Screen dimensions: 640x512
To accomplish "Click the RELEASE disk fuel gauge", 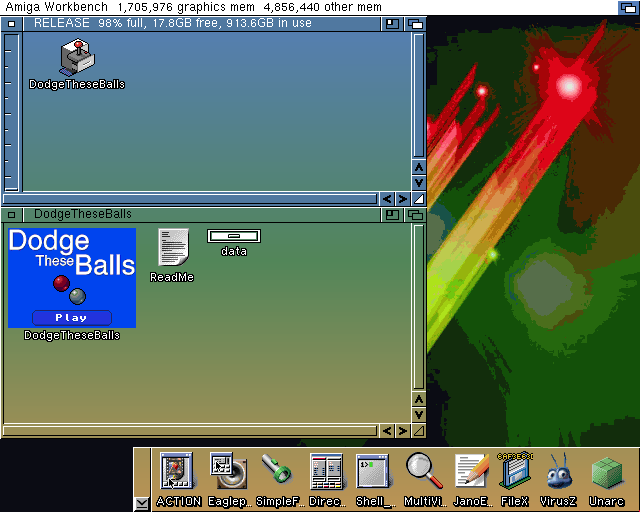I will [11, 112].
